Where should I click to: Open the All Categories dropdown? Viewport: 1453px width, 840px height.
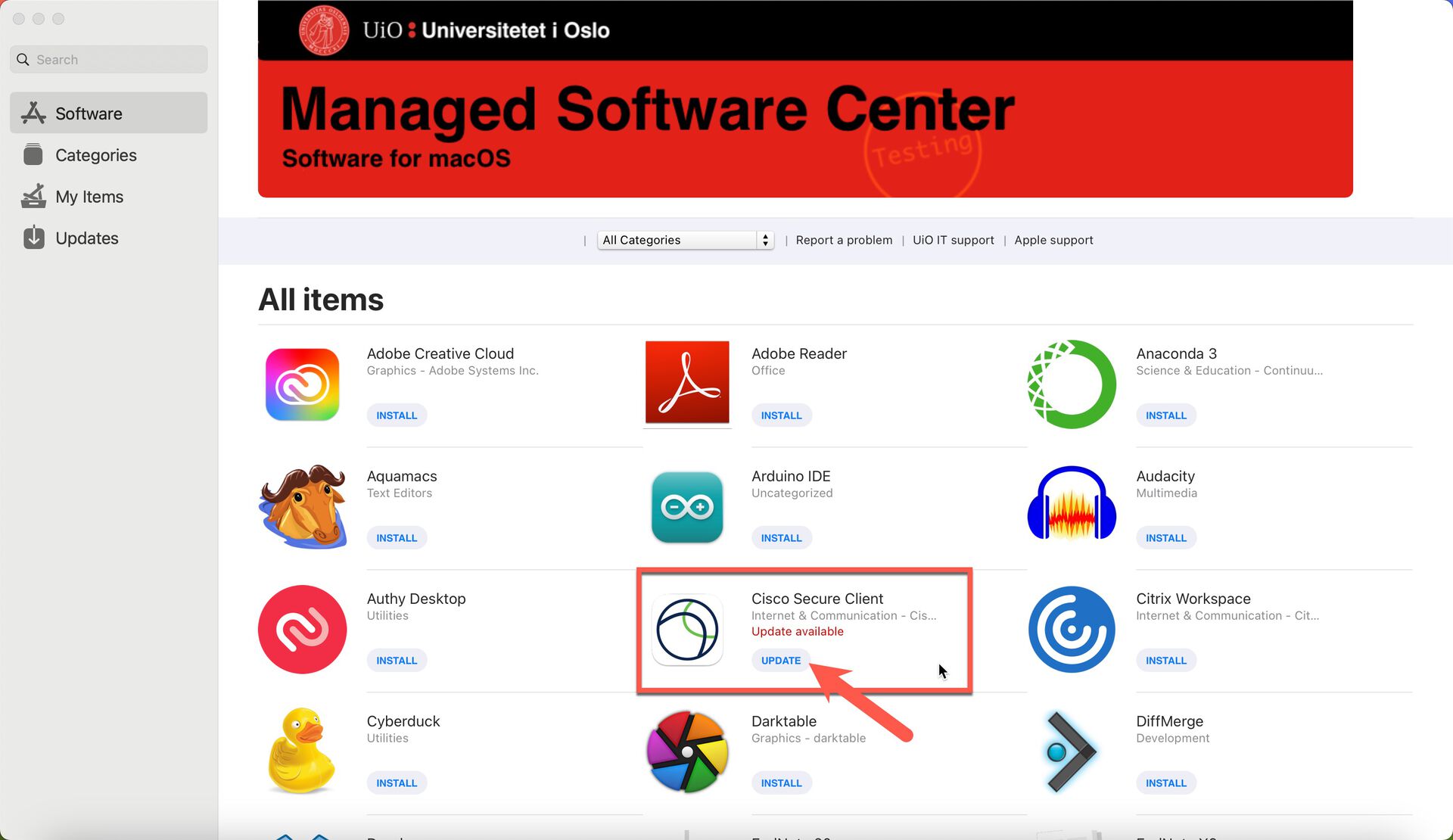[685, 240]
